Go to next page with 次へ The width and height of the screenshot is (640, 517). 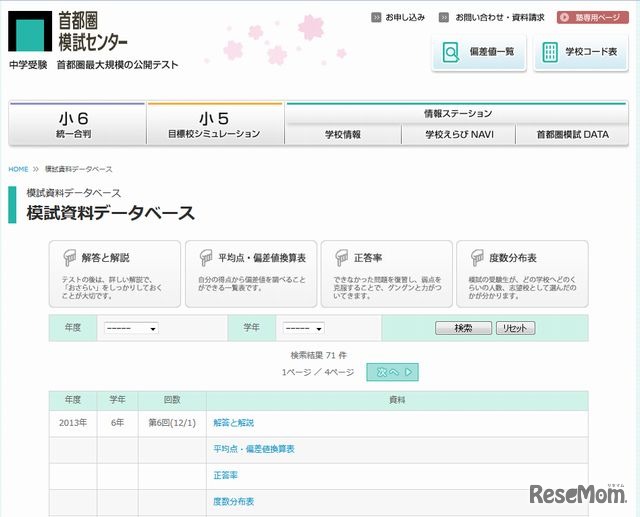click(x=392, y=372)
